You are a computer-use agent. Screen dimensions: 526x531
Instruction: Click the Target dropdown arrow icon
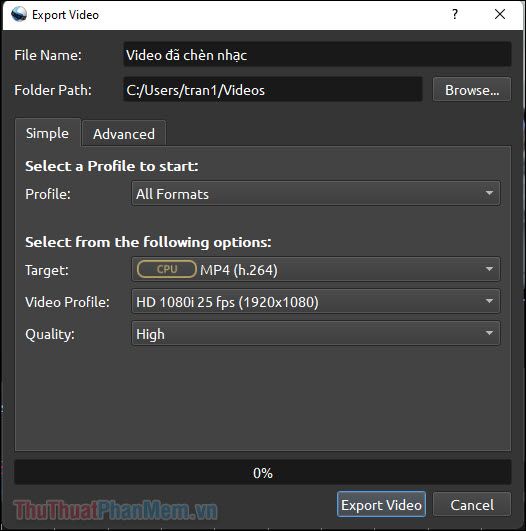(x=489, y=269)
